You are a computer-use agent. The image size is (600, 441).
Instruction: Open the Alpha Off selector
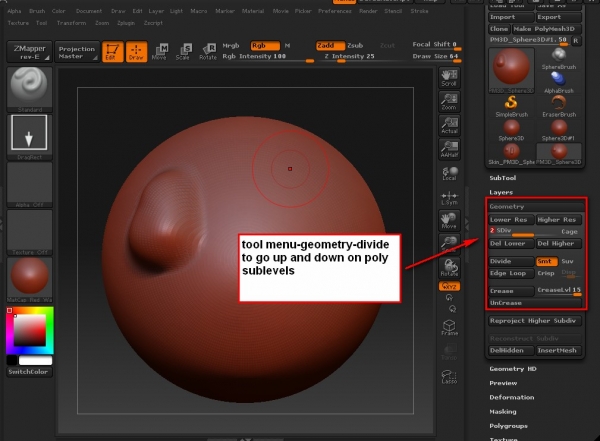point(29,185)
